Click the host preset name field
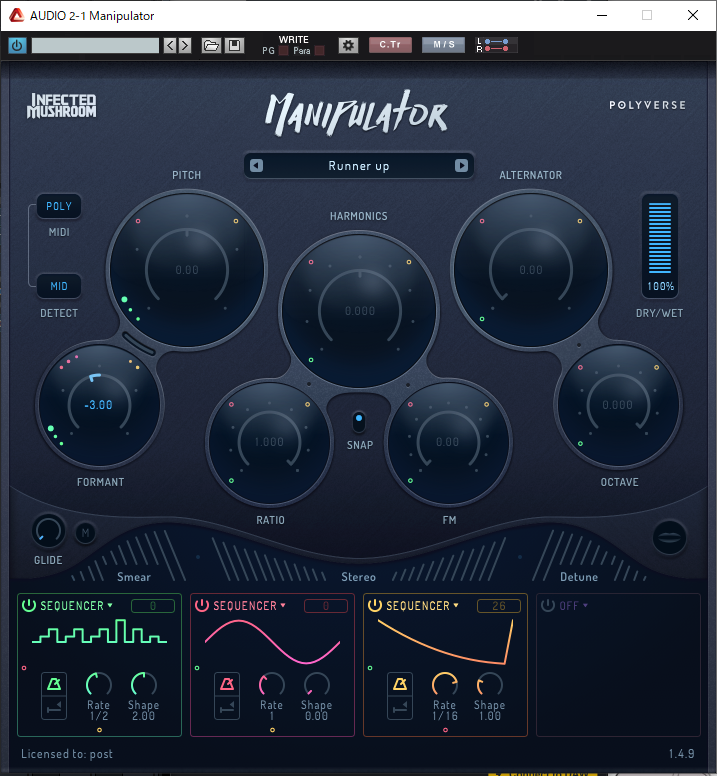 click(x=95, y=46)
